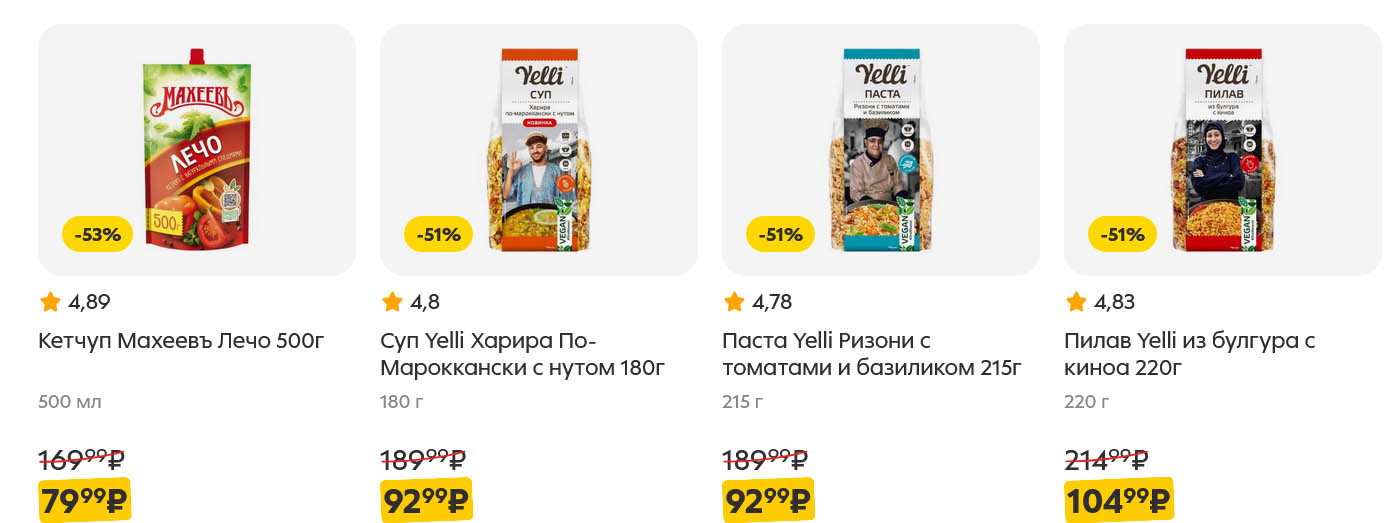Click the 104.99₽ price on Yelli pilaf
Image resolution: width=1398 pixels, height=523 pixels.
[x=1118, y=501]
